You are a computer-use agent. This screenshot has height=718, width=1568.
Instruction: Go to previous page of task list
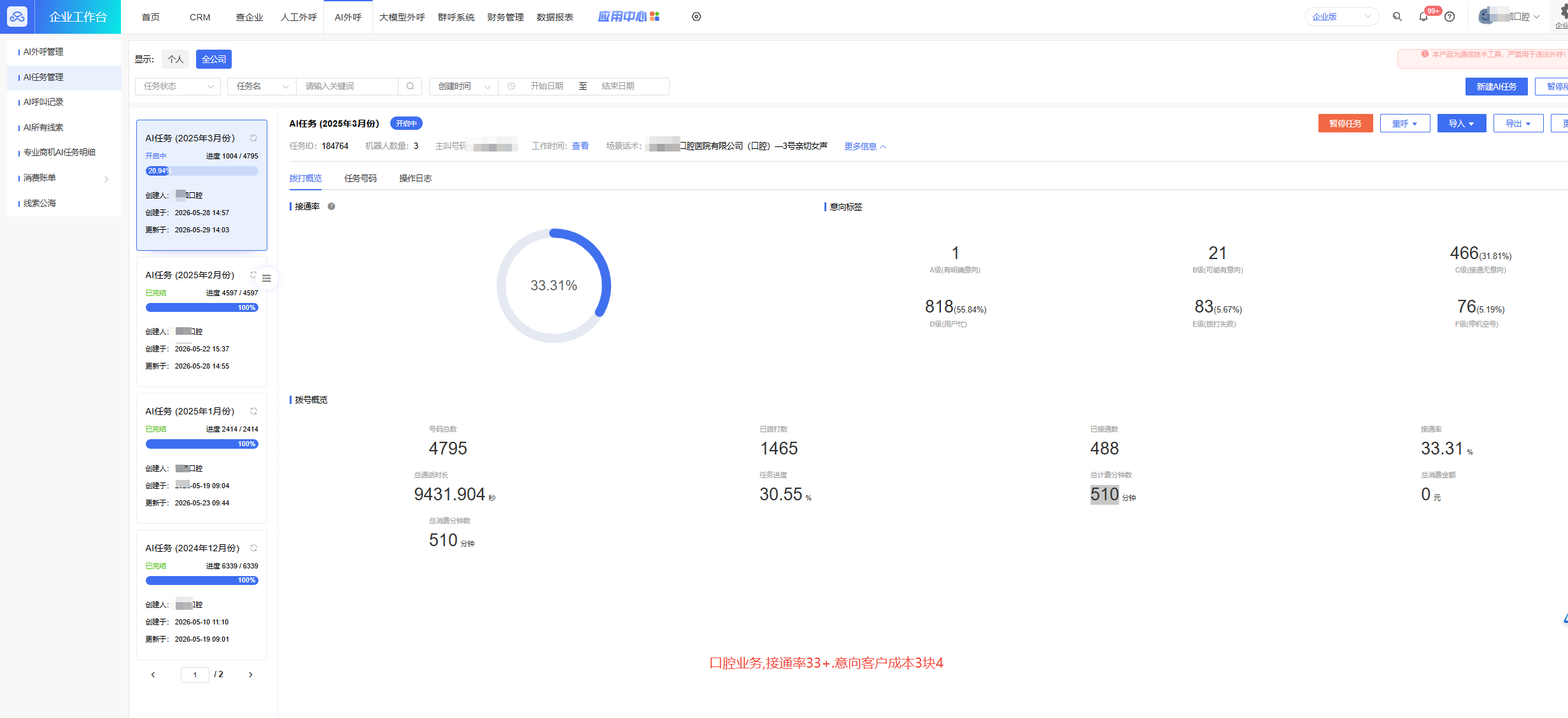click(153, 675)
